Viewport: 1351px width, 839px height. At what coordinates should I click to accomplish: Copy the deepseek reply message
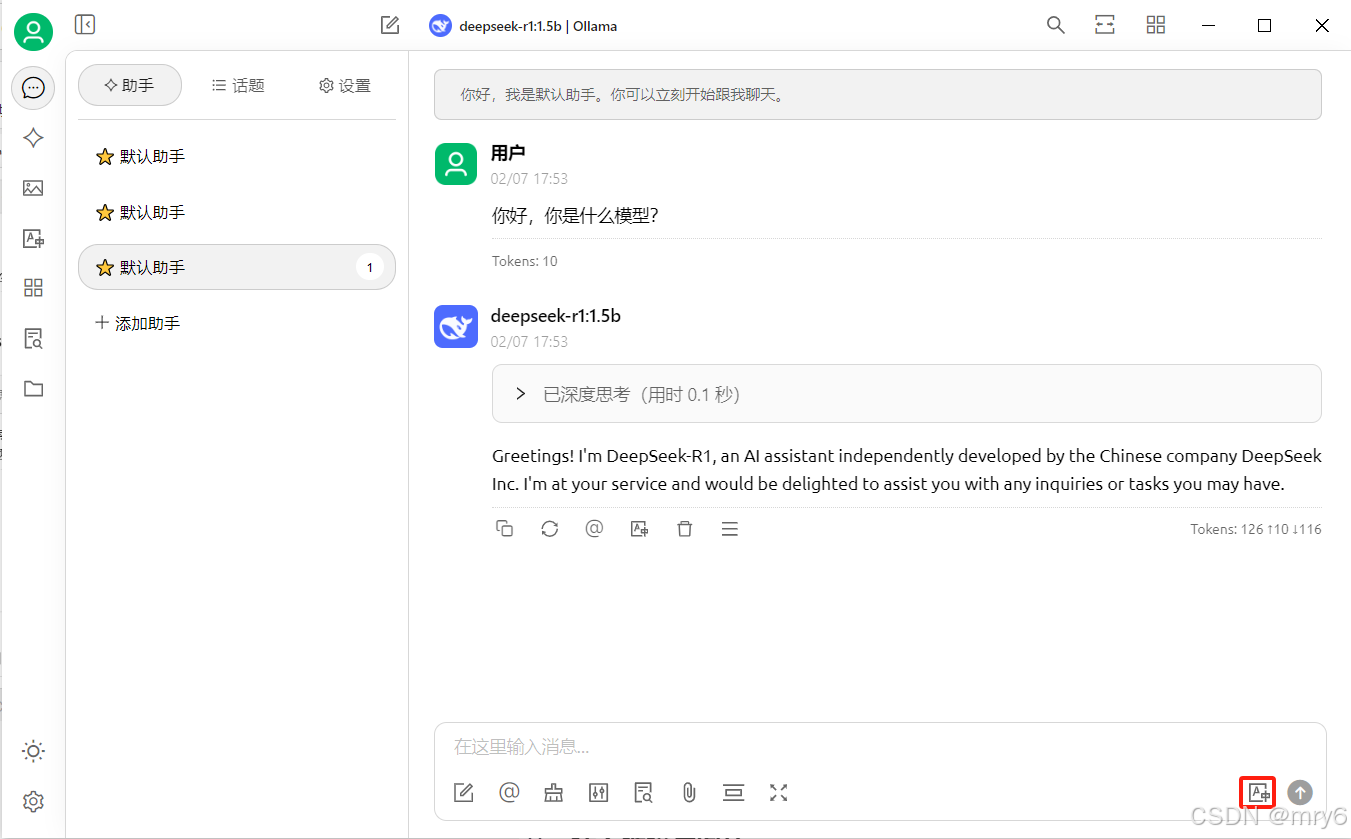tap(505, 529)
